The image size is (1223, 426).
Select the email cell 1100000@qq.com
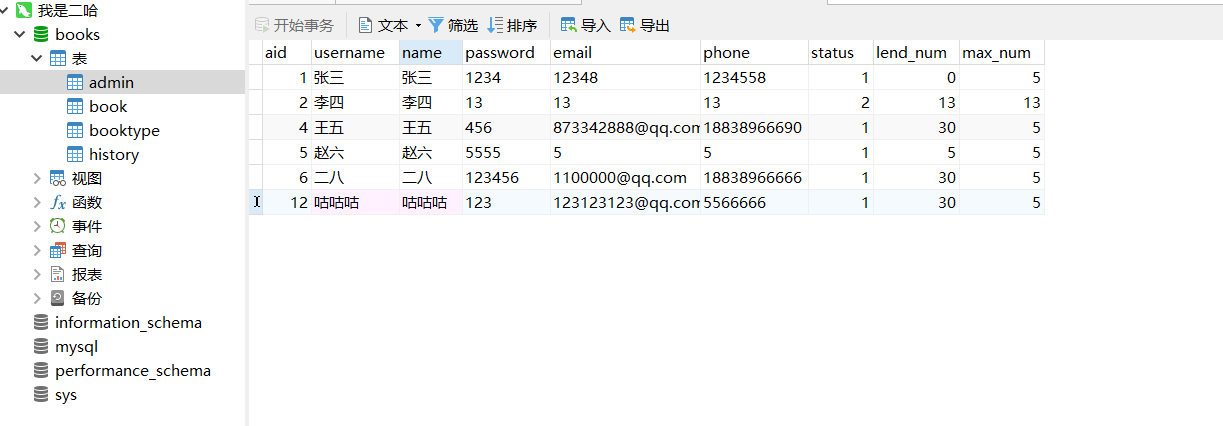[626, 178]
